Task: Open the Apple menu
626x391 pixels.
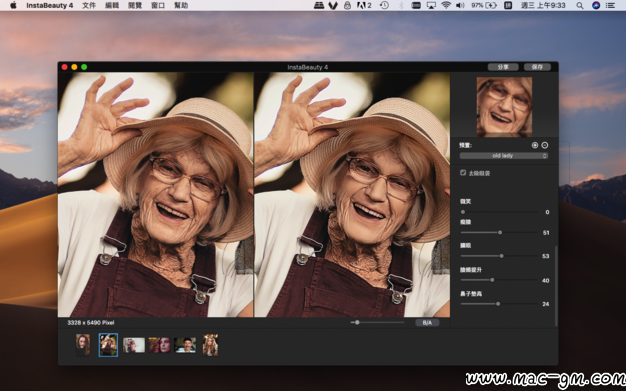Action: click(x=13, y=5)
